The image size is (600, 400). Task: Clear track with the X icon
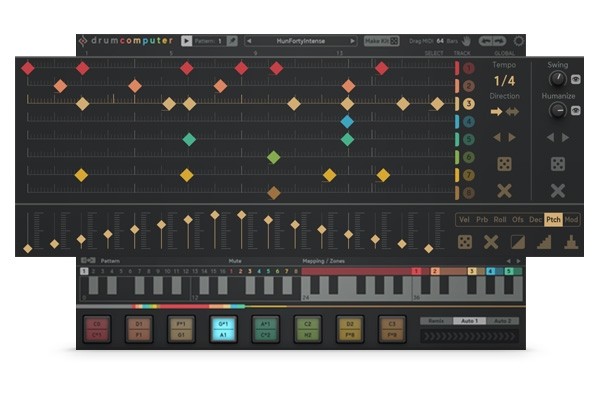[x=504, y=191]
